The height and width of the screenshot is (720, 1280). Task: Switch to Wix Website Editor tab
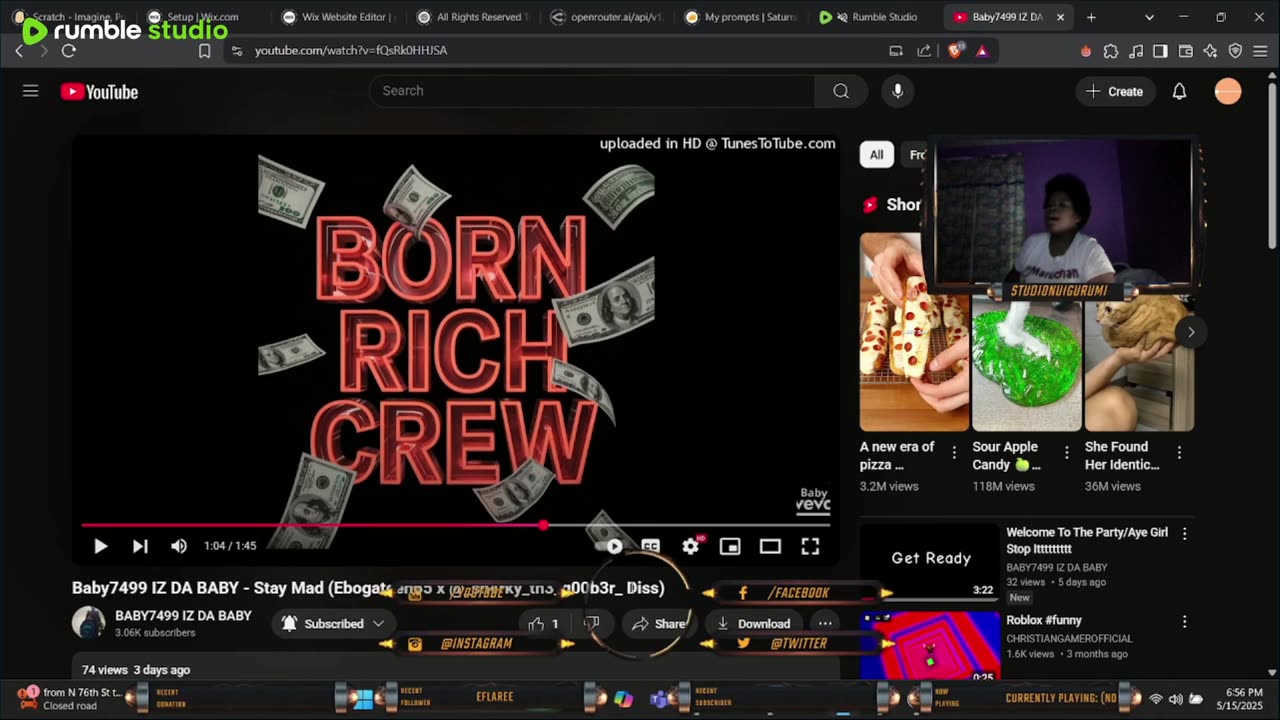click(x=340, y=17)
